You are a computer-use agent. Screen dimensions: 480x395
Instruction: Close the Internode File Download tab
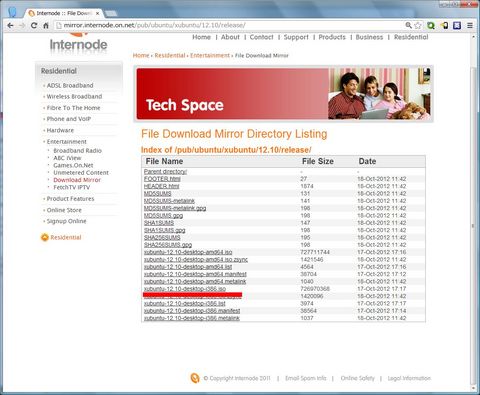click(x=98, y=14)
